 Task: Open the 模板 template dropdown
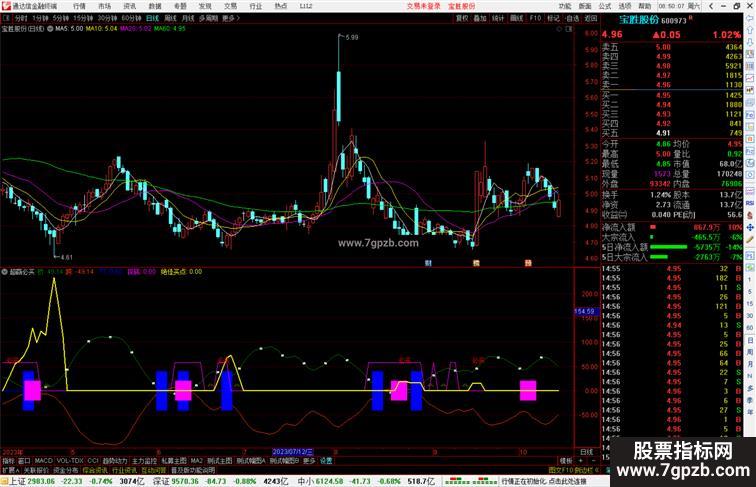(566, 461)
